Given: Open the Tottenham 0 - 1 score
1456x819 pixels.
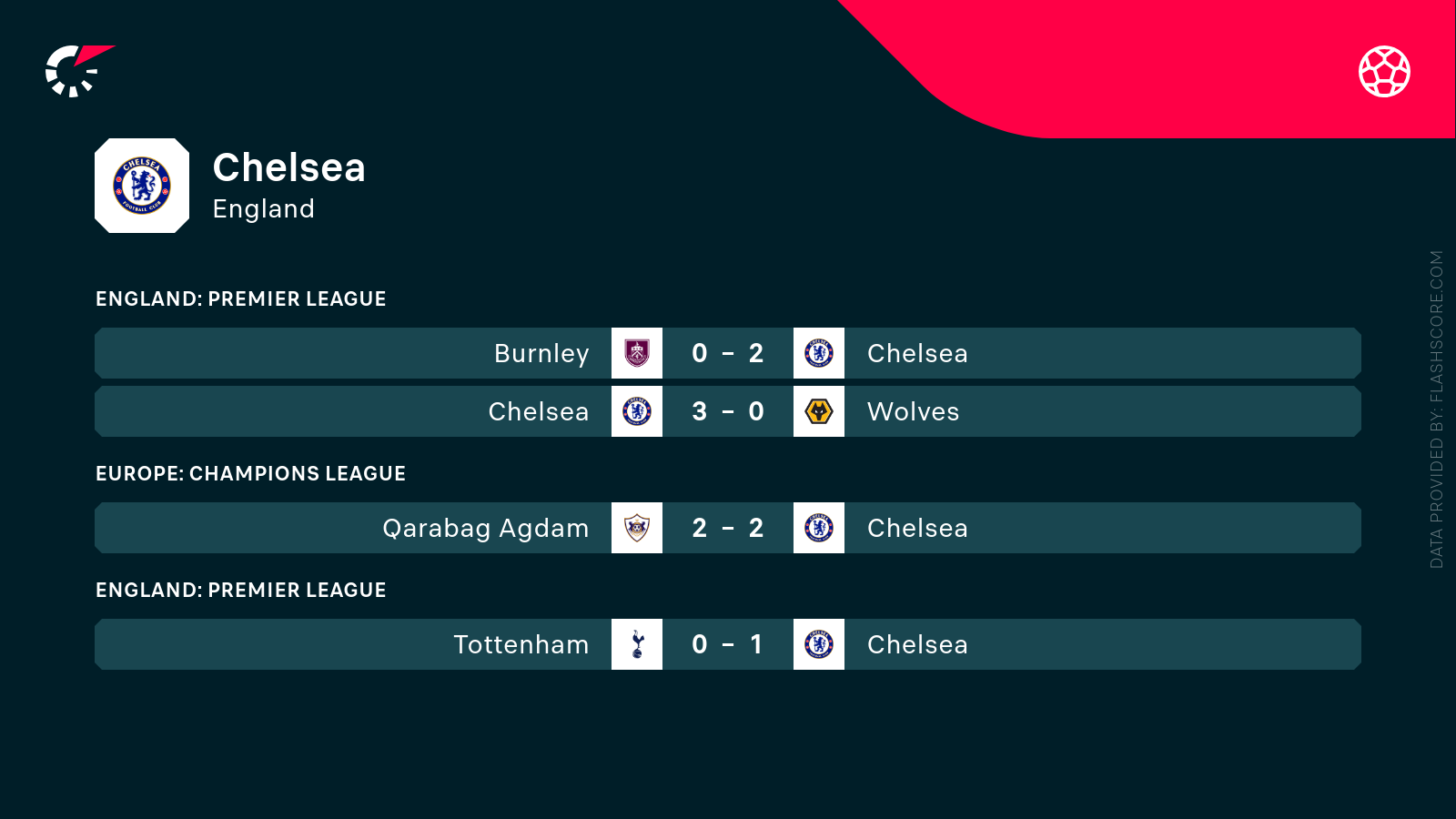Looking at the screenshot, I should (728, 644).
